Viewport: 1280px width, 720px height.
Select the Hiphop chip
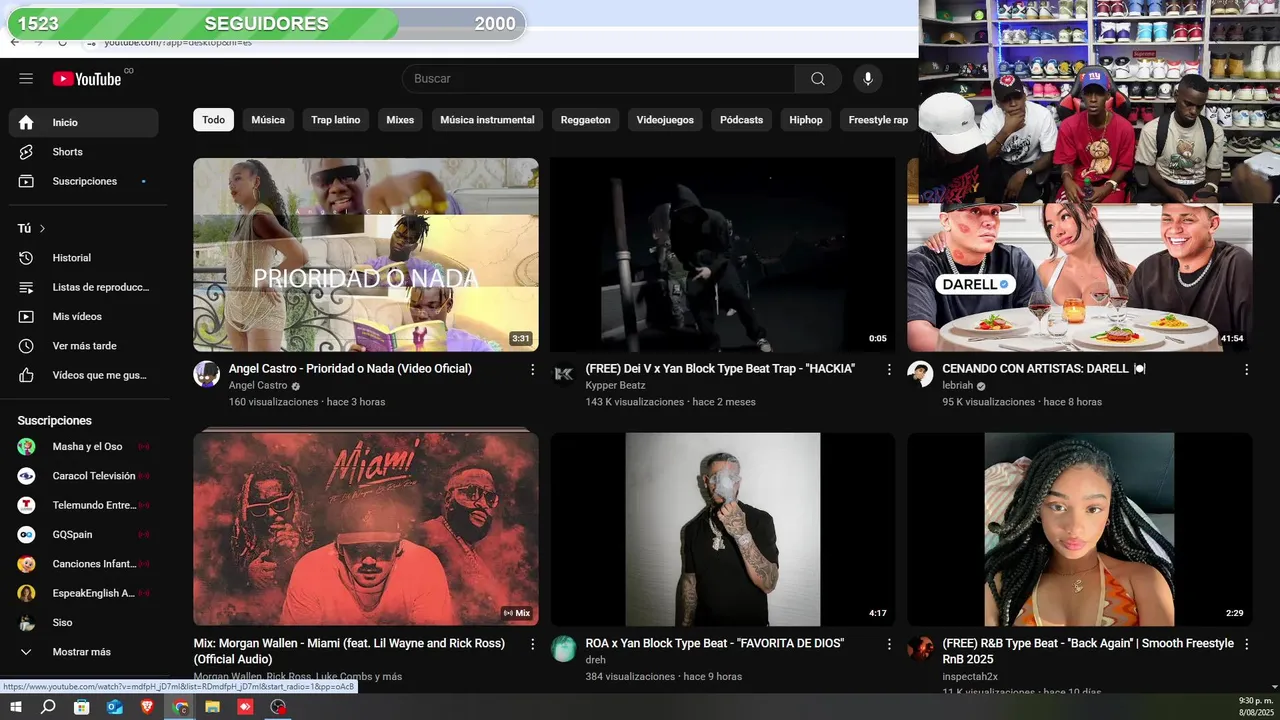tap(806, 120)
